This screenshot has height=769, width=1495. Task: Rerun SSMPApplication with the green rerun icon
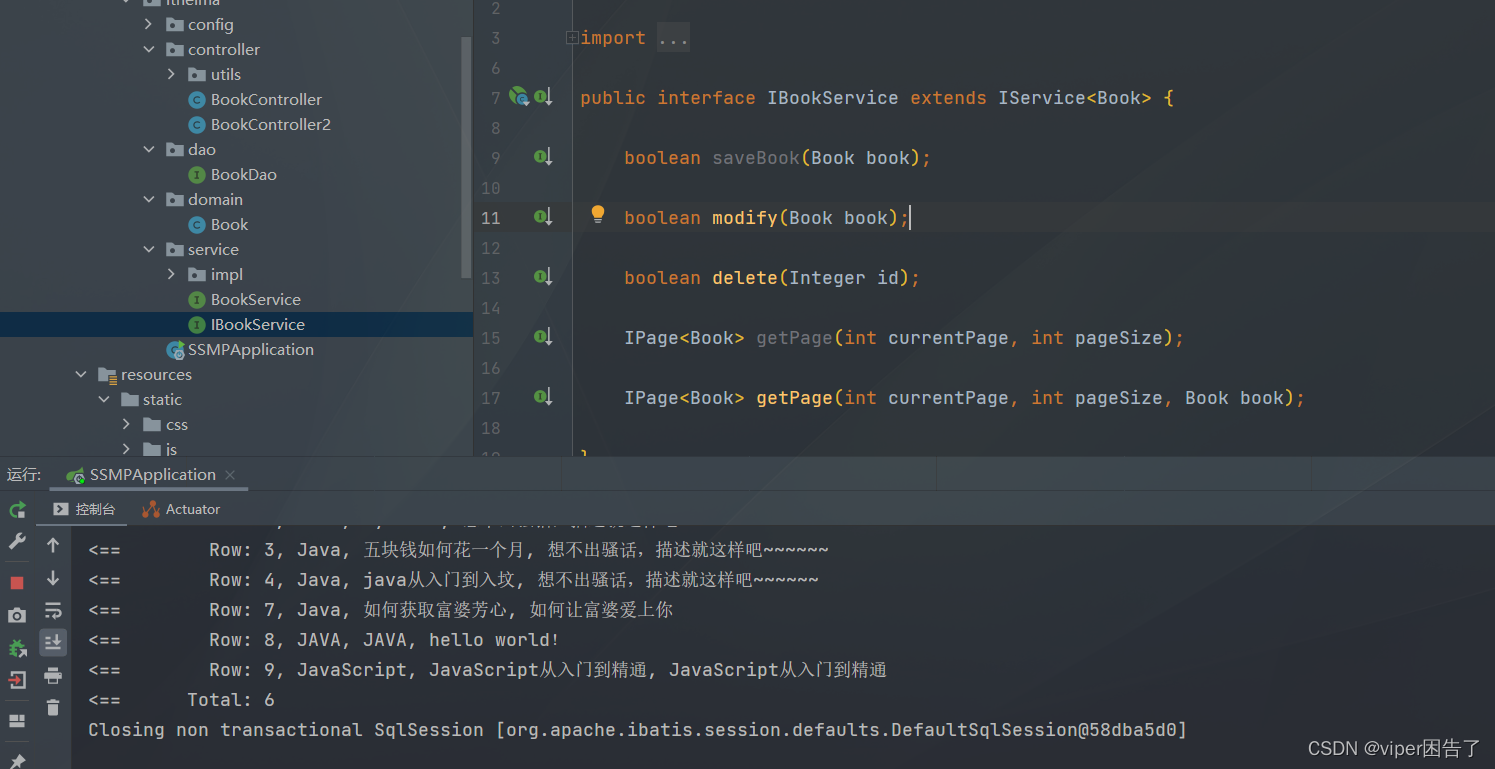(17, 510)
